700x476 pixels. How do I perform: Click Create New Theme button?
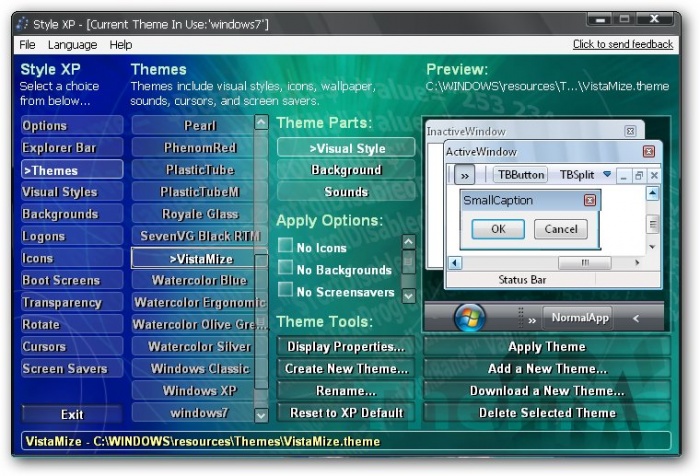click(x=346, y=368)
